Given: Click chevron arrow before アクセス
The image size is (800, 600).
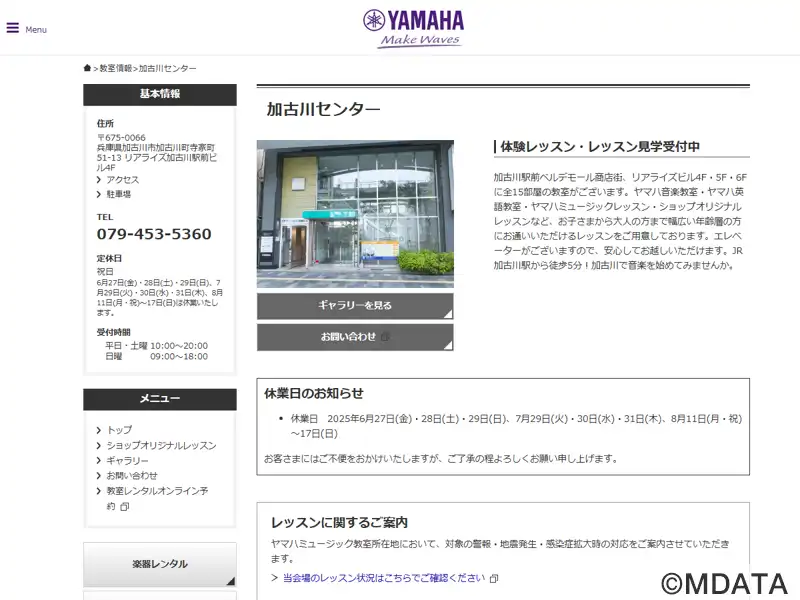Looking at the screenshot, I should click(x=99, y=180).
